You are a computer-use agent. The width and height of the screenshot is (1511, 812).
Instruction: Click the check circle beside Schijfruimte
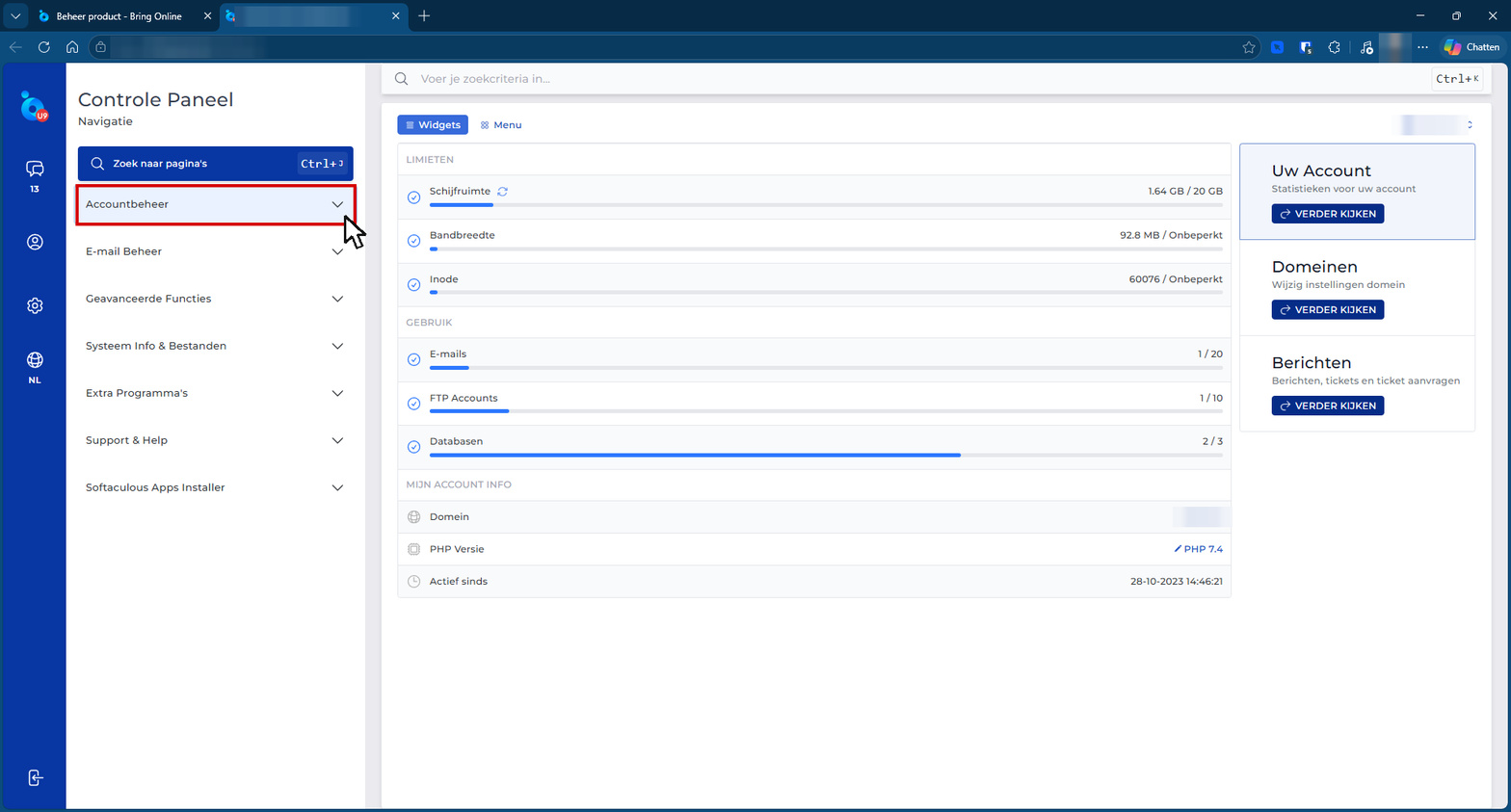413,197
